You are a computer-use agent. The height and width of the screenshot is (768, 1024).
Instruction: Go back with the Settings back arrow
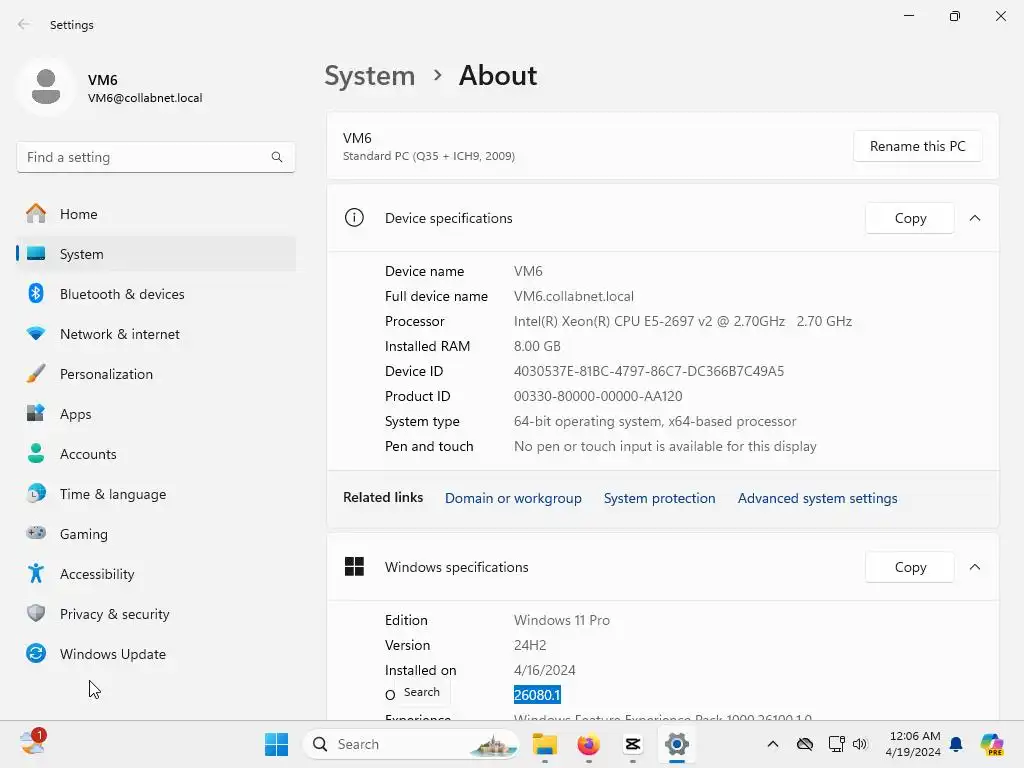pyautogui.click(x=24, y=24)
